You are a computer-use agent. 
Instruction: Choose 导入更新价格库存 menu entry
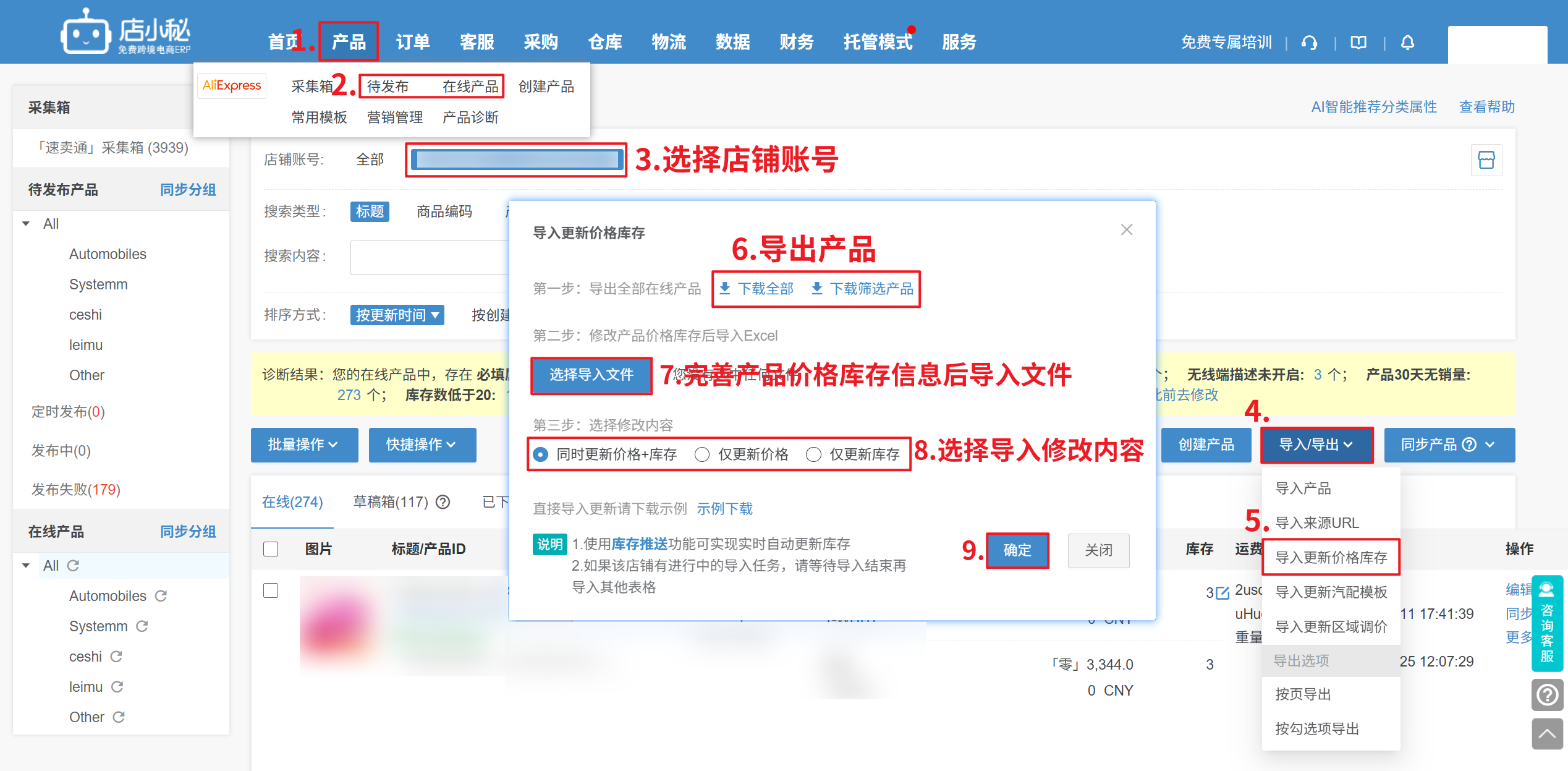click(x=1331, y=558)
